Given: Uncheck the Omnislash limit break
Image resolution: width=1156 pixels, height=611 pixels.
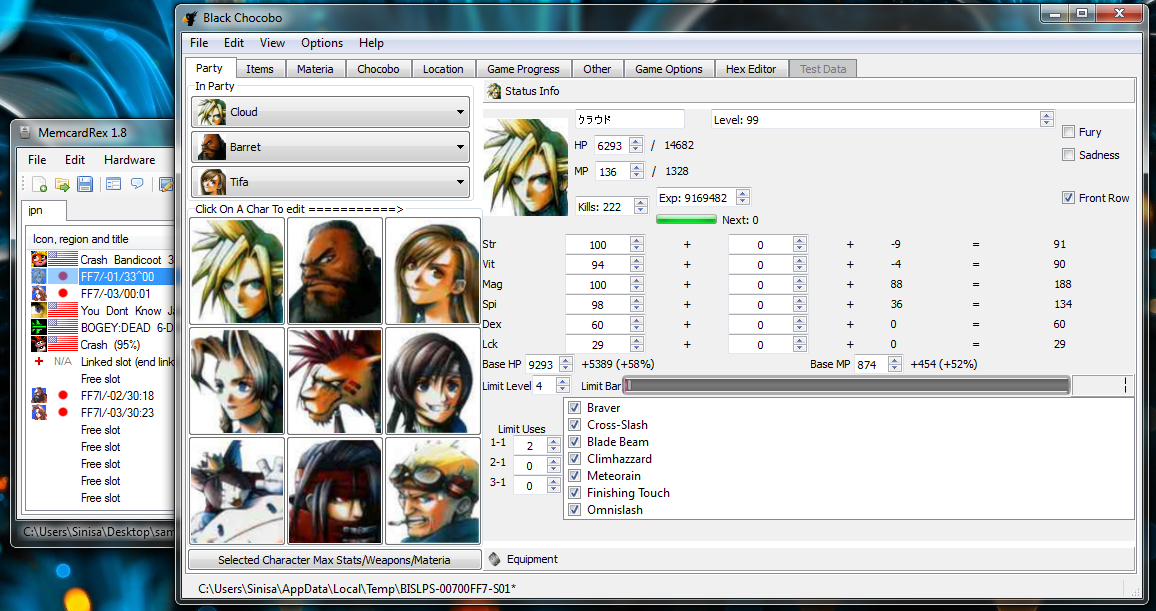Looking at the screenshot, I should click(575, 509).
